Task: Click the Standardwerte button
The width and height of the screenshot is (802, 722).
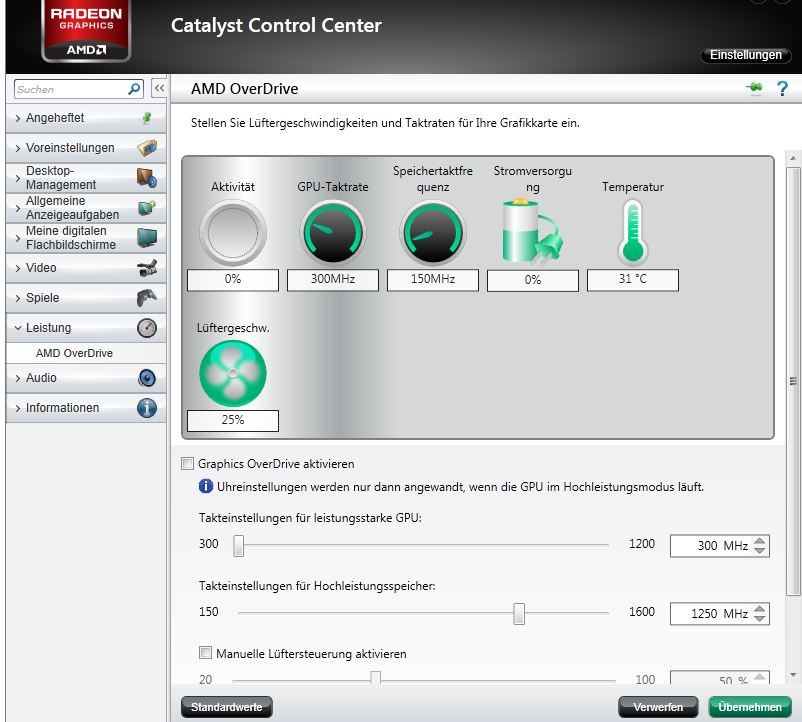Action: (227, 707)
